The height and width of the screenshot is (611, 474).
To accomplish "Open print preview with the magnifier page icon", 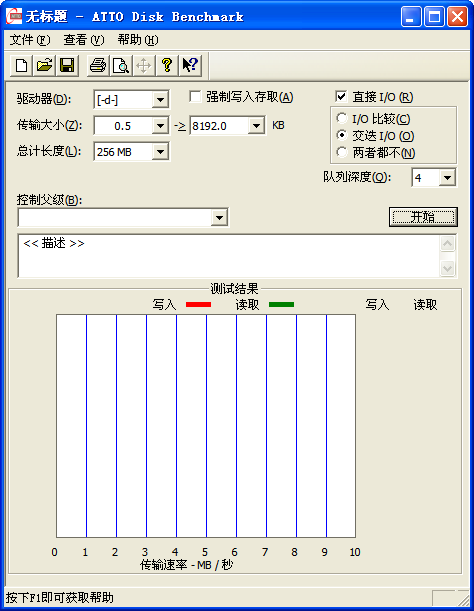I will 120,65.
